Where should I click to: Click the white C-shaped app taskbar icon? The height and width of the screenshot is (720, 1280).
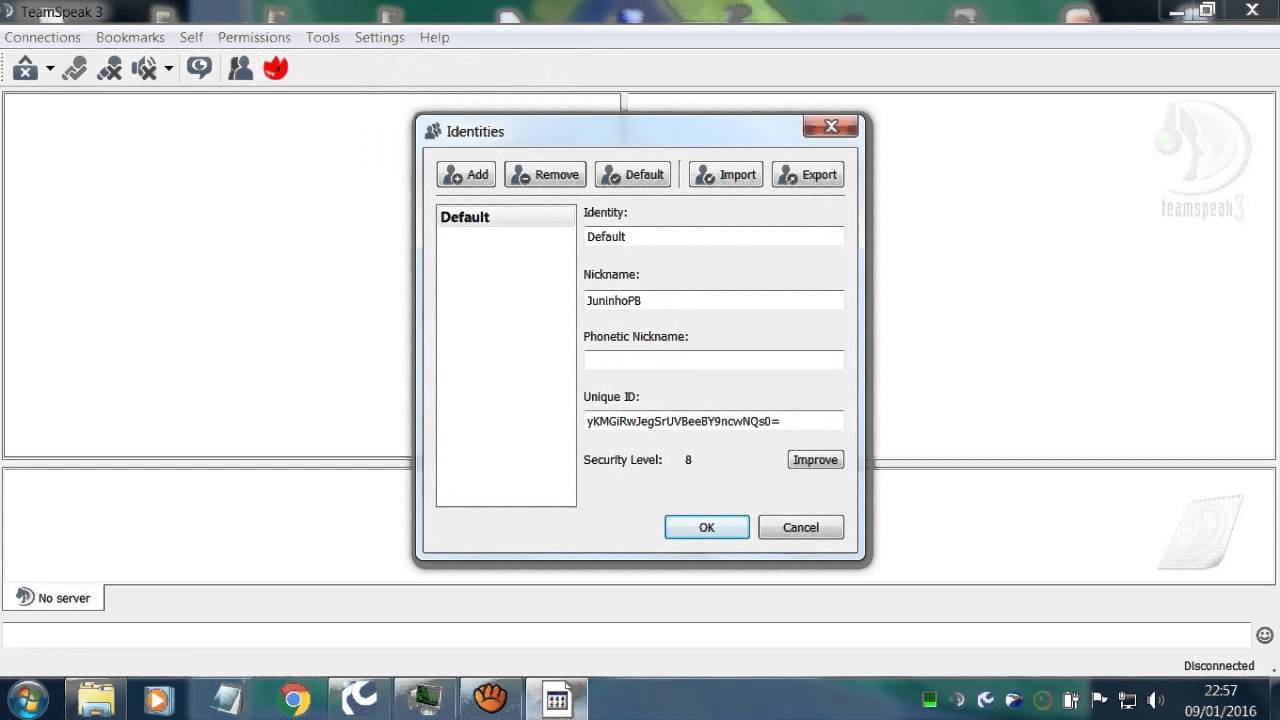[359, 699]
